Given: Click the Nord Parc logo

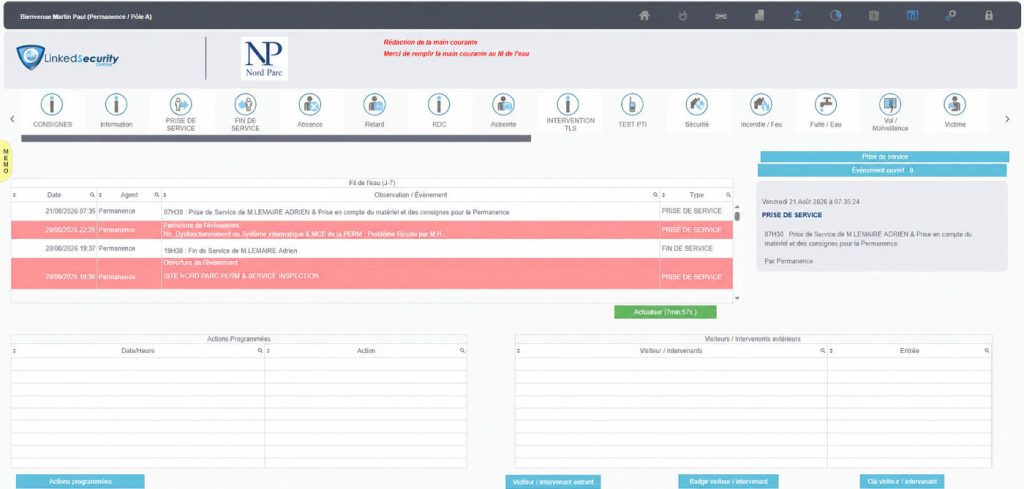Looking at the screenshot, I should tap(264, 58).
